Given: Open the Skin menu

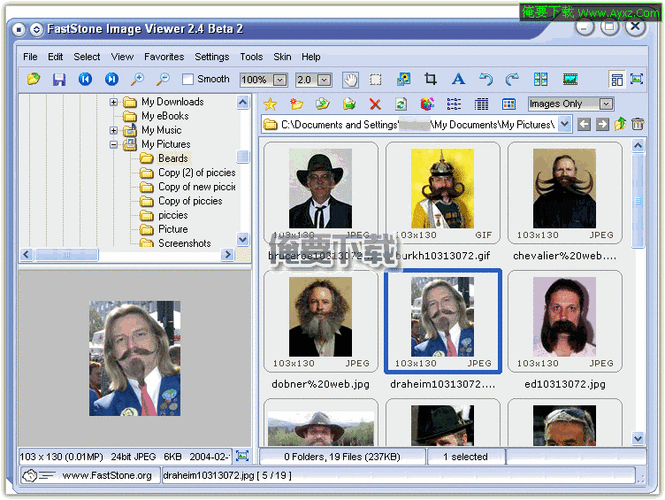Looking at the screenshot, I should [282, 57].
